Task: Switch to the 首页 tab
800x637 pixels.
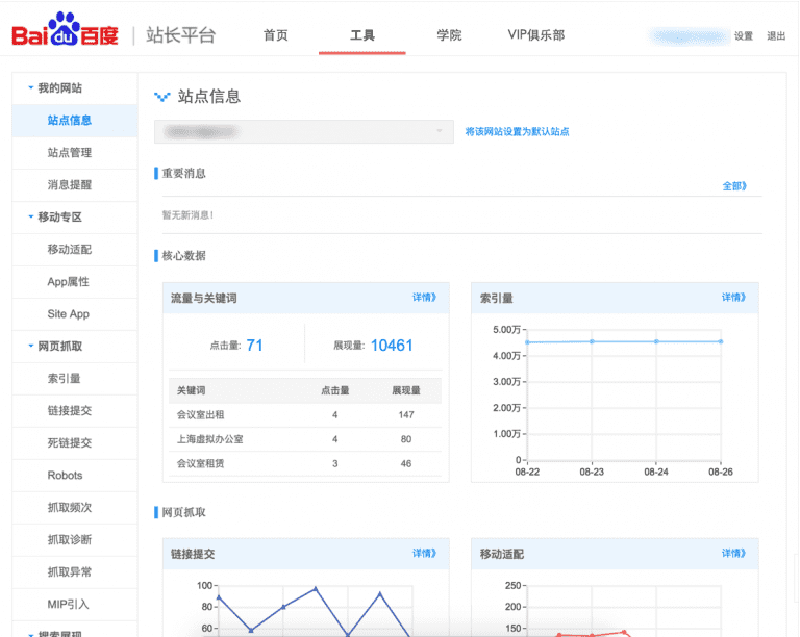Action: pyautogui.click(x=276, y=36)
